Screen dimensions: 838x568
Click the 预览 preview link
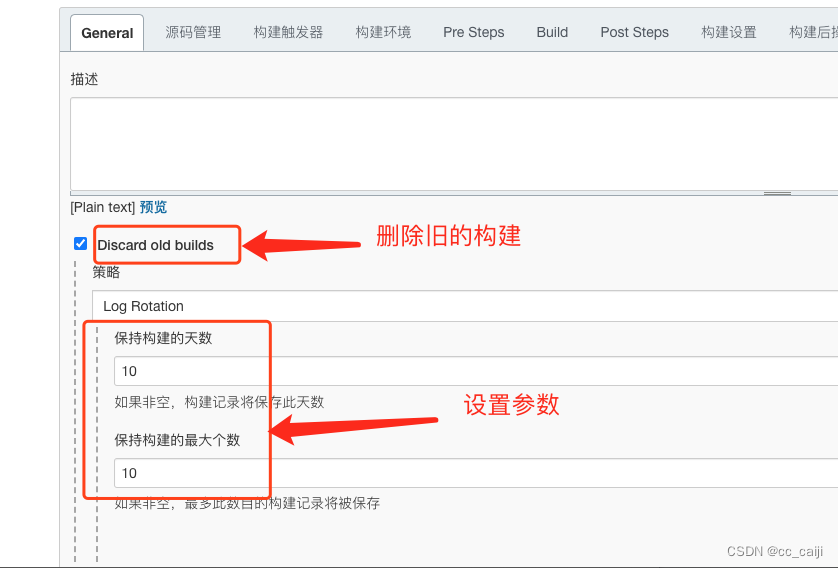(x=153, y=207)
